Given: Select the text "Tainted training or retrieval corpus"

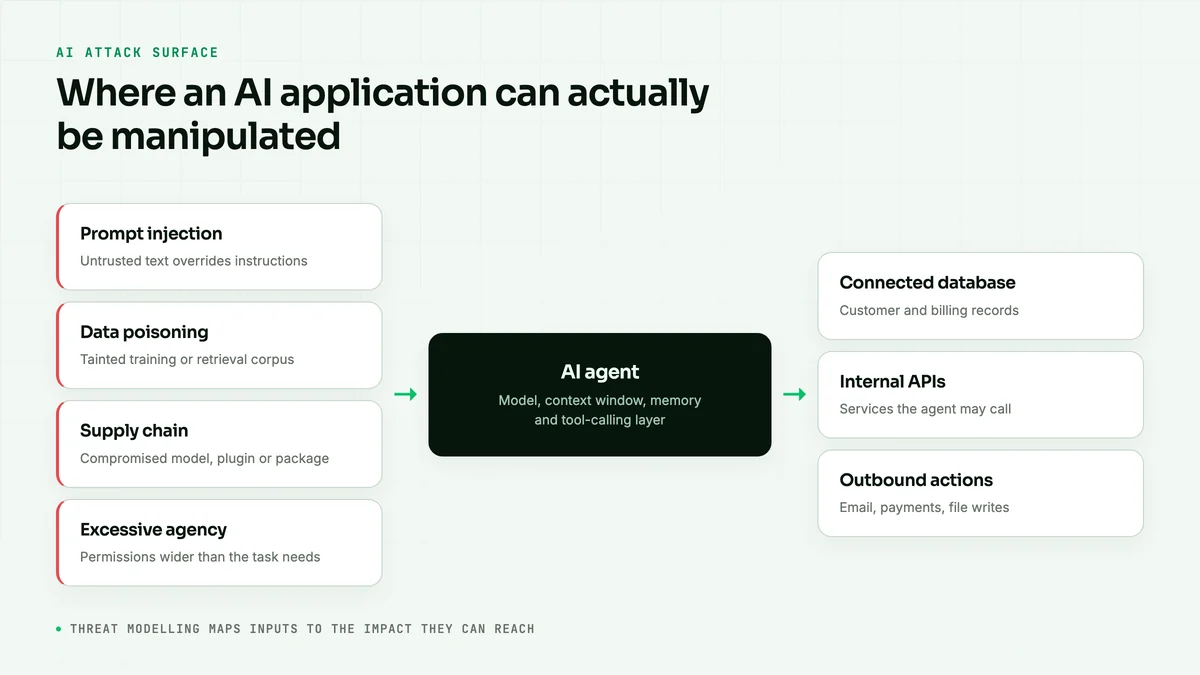Looking at the screenshot, I should (x=187, y=359).
